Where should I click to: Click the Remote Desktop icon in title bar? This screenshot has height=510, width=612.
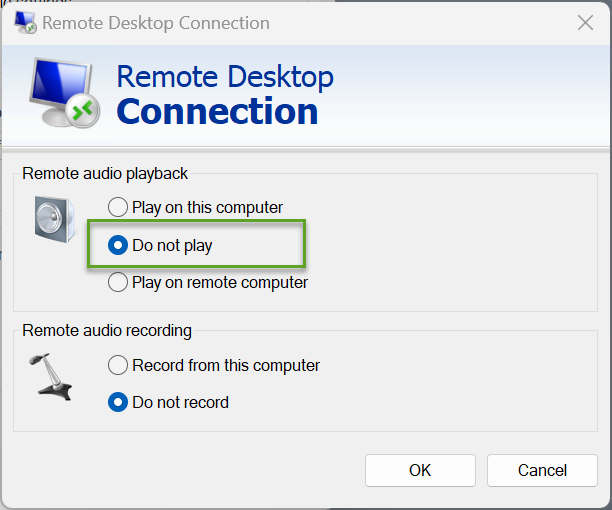[25, 23]
